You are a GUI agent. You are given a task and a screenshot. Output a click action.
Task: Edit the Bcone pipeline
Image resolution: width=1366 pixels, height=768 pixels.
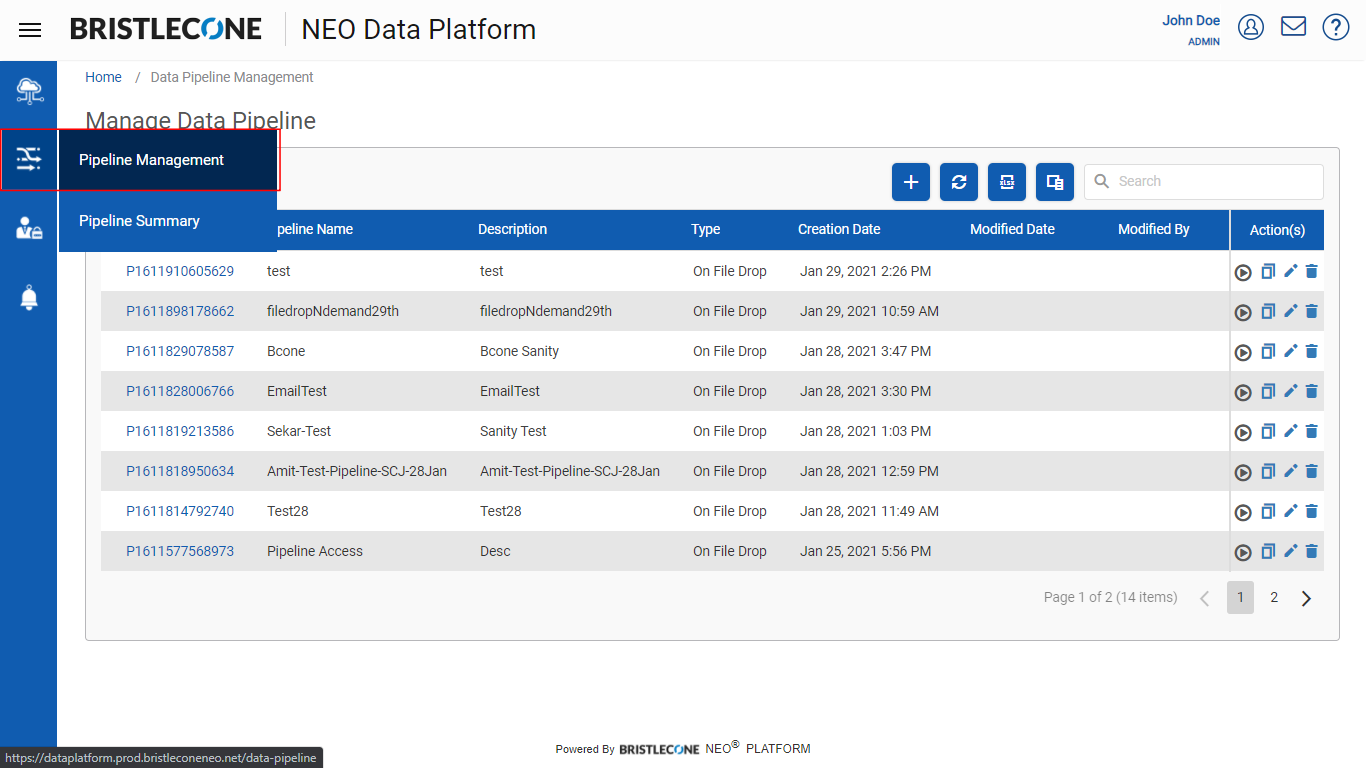pyautogui.click(x=1290, y=351)
